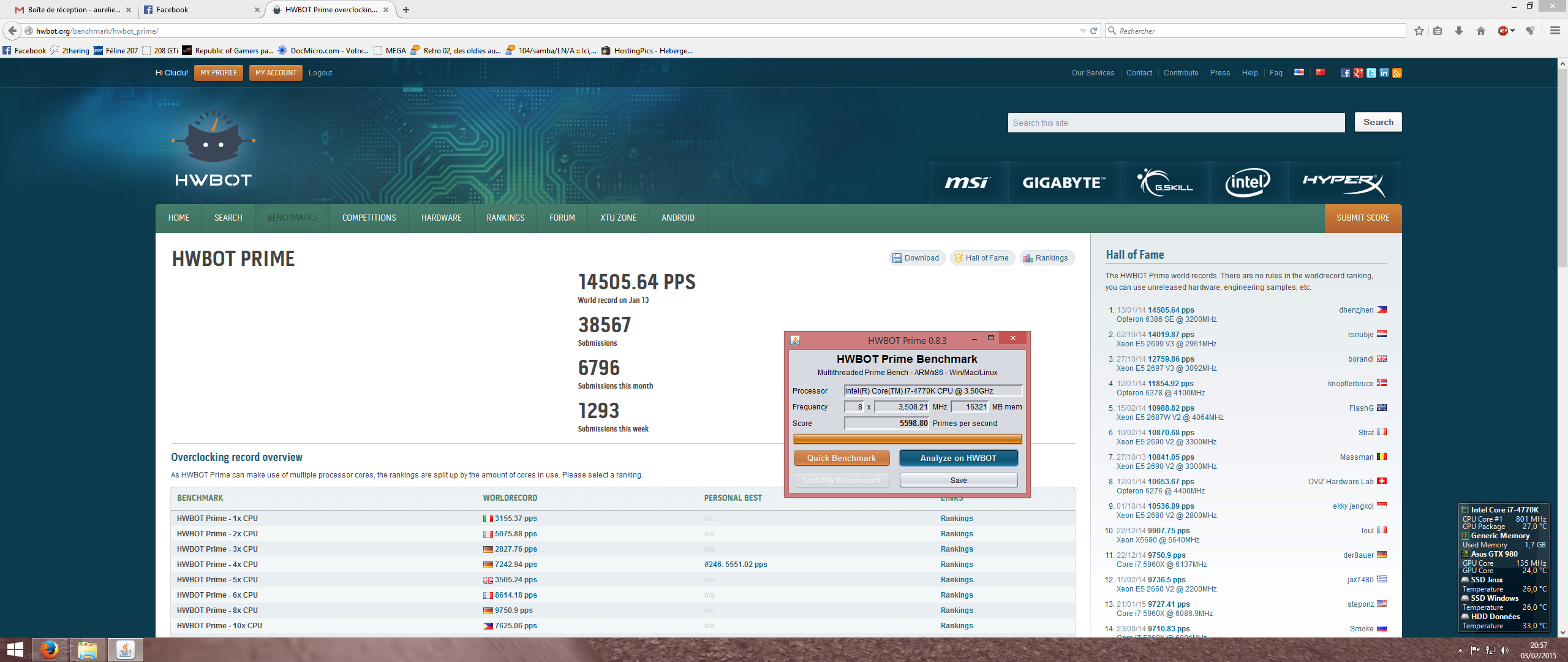Open the HARDWARE navigation menu
This screenshot has width=1568, height=662.
(x=441, y=218)
